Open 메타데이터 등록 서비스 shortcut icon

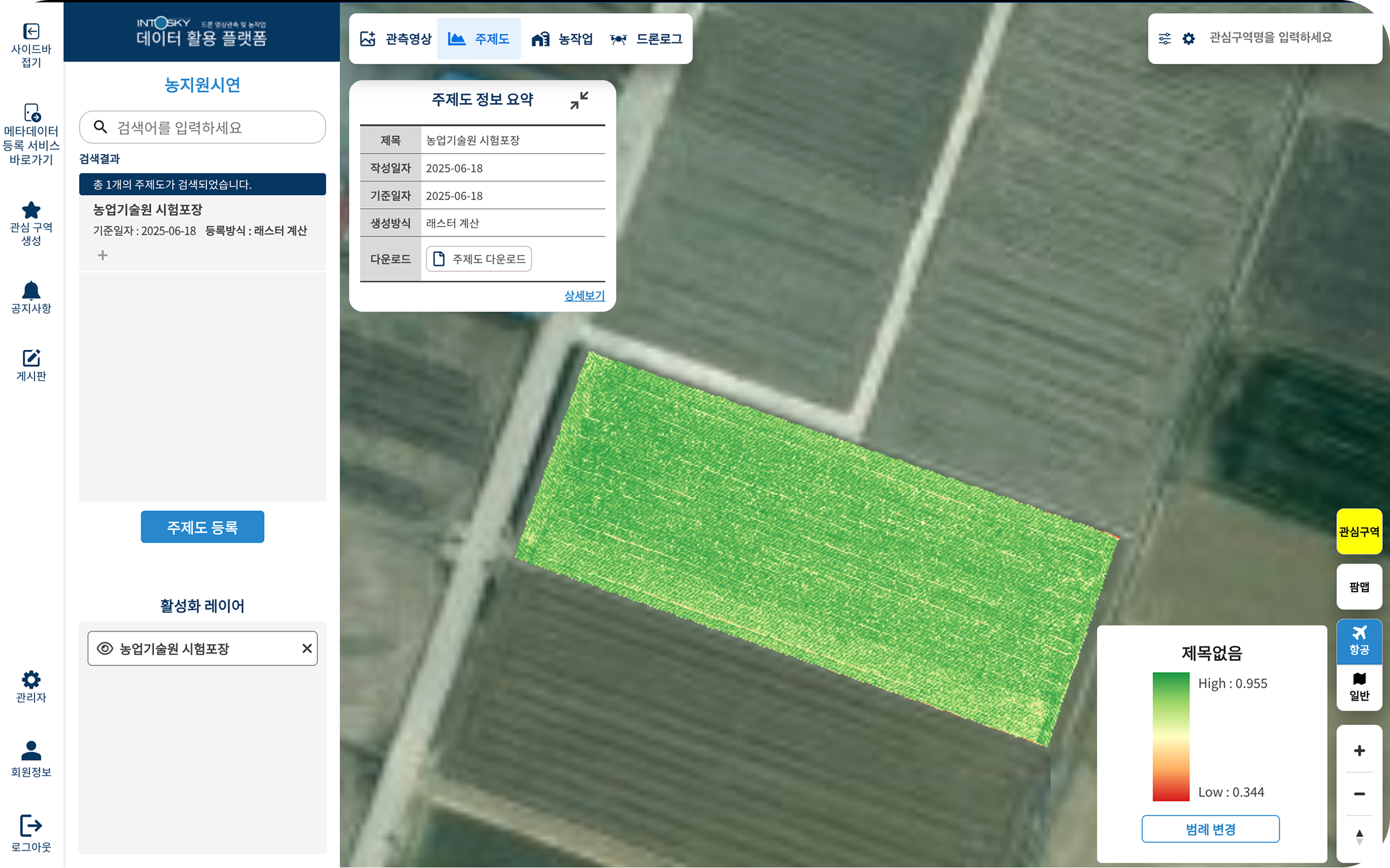(31, 113)
